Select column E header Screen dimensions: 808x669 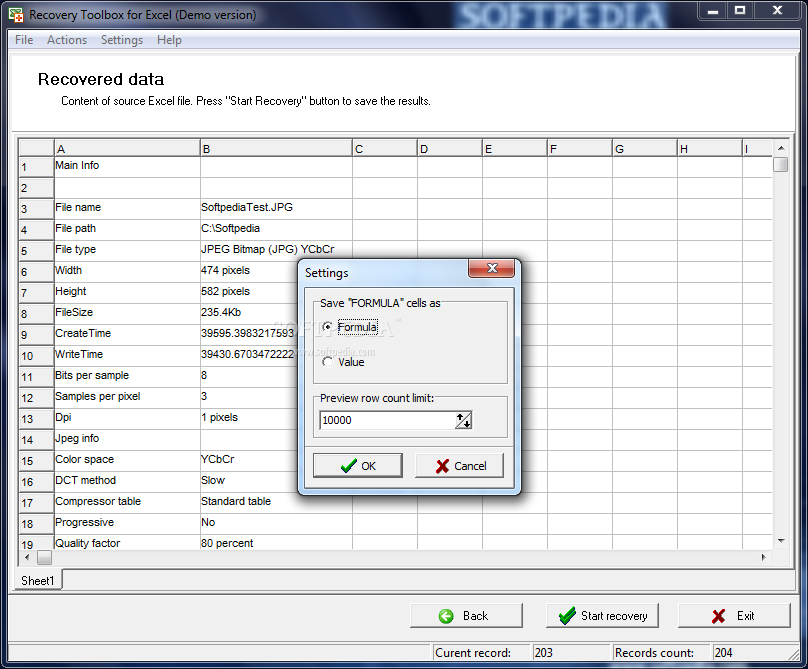(514, 148)
